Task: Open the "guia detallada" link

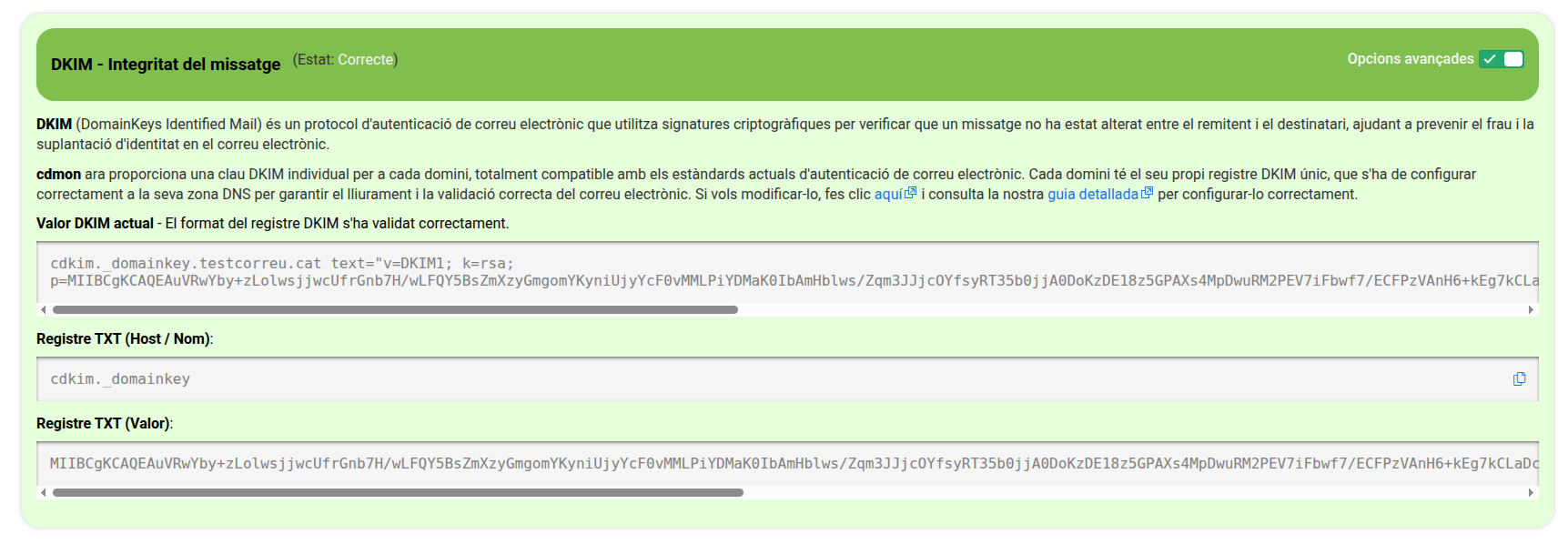Action: click(x=1092, y=195)
